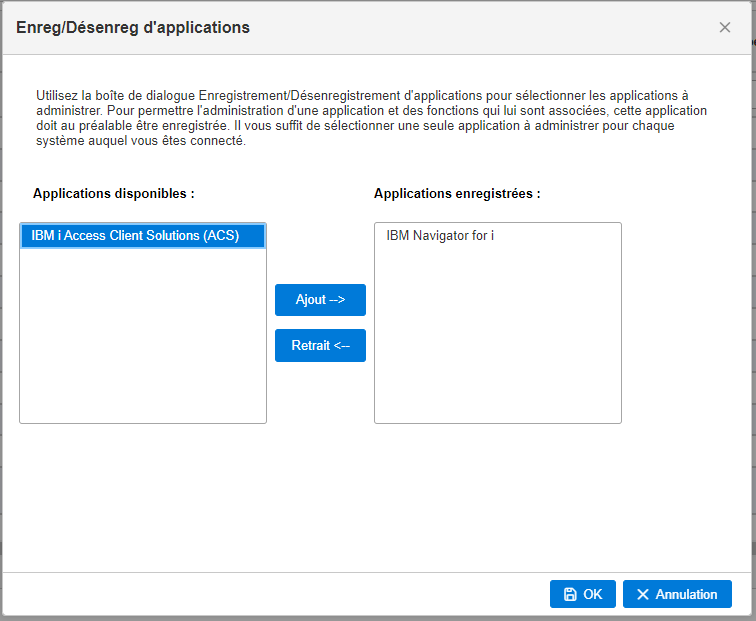Cancel with the Annulation button
The image size is (756, 621).
677,594
